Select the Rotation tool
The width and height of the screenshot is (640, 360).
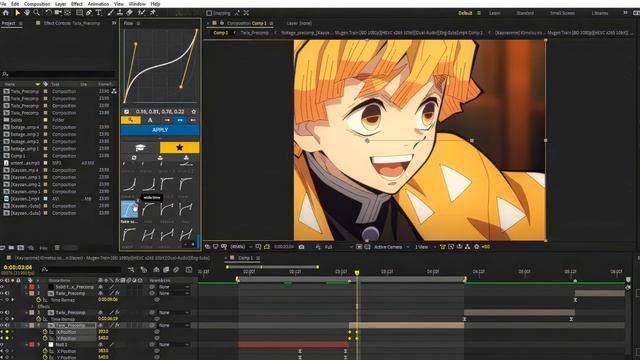click(48, 13)
